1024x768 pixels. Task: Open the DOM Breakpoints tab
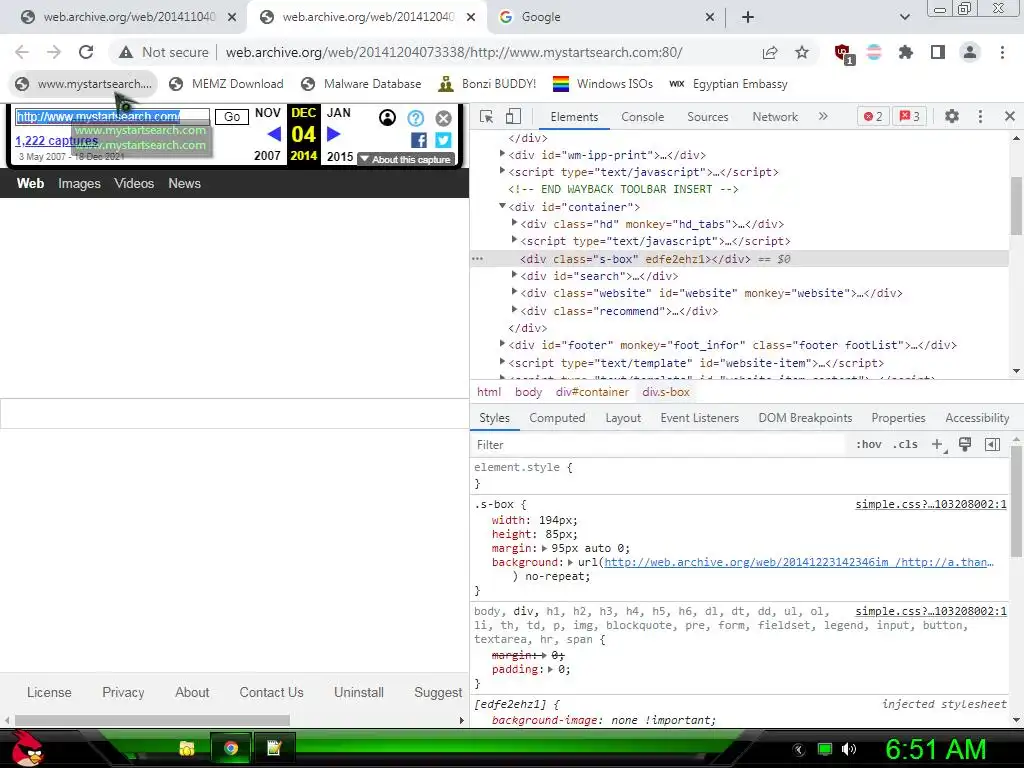(x=805, y=418)
